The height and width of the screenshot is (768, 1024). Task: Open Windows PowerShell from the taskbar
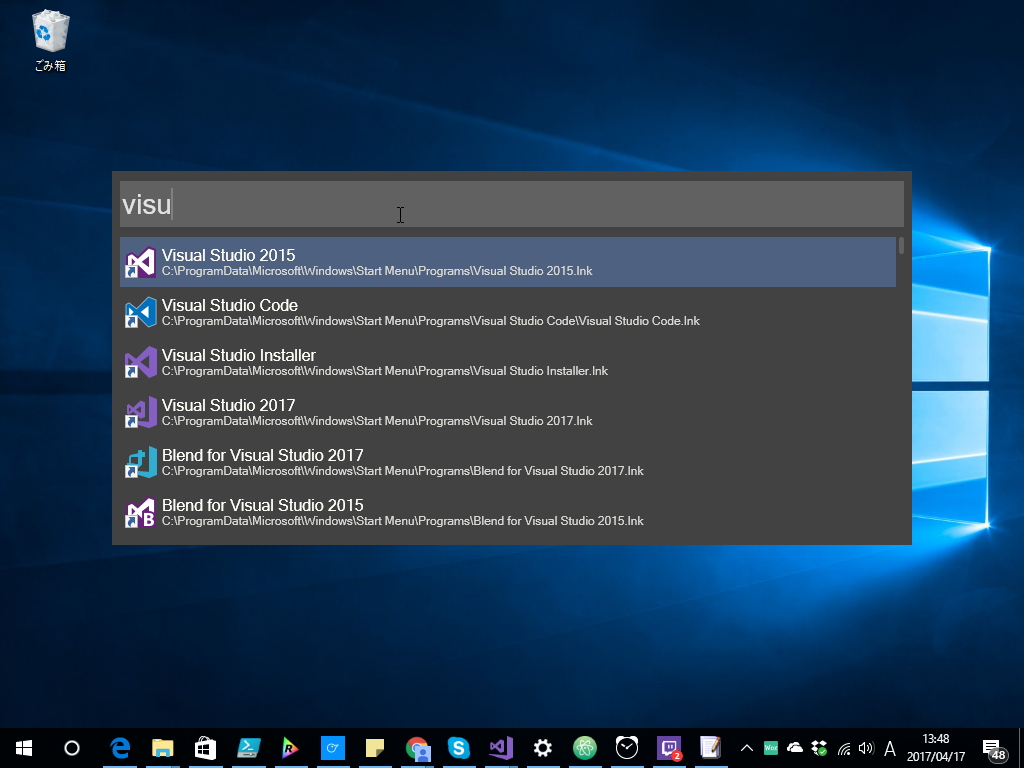click(x=247, y=747)
